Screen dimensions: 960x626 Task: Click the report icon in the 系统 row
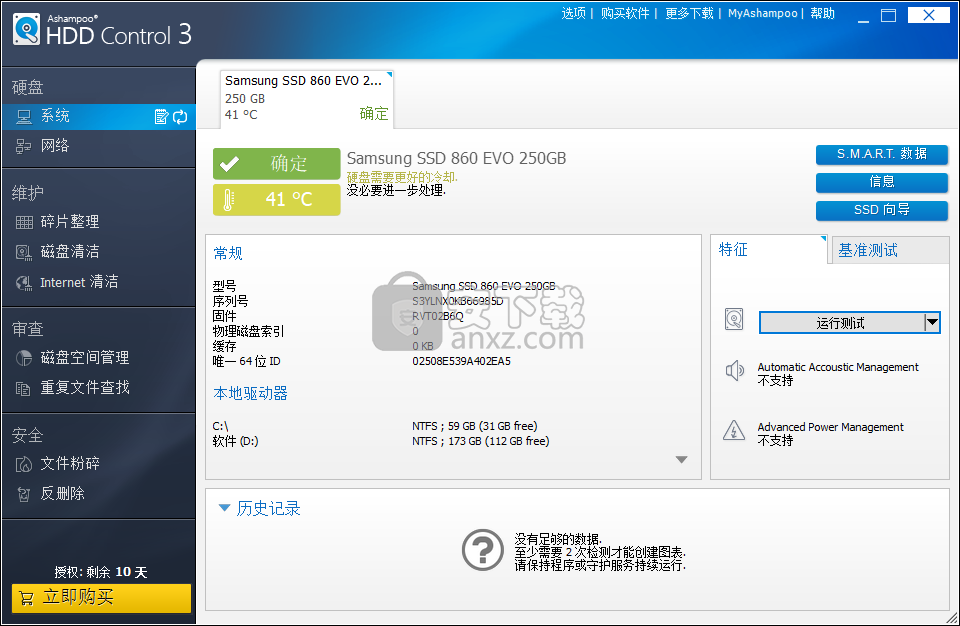[x=161, y=116]
